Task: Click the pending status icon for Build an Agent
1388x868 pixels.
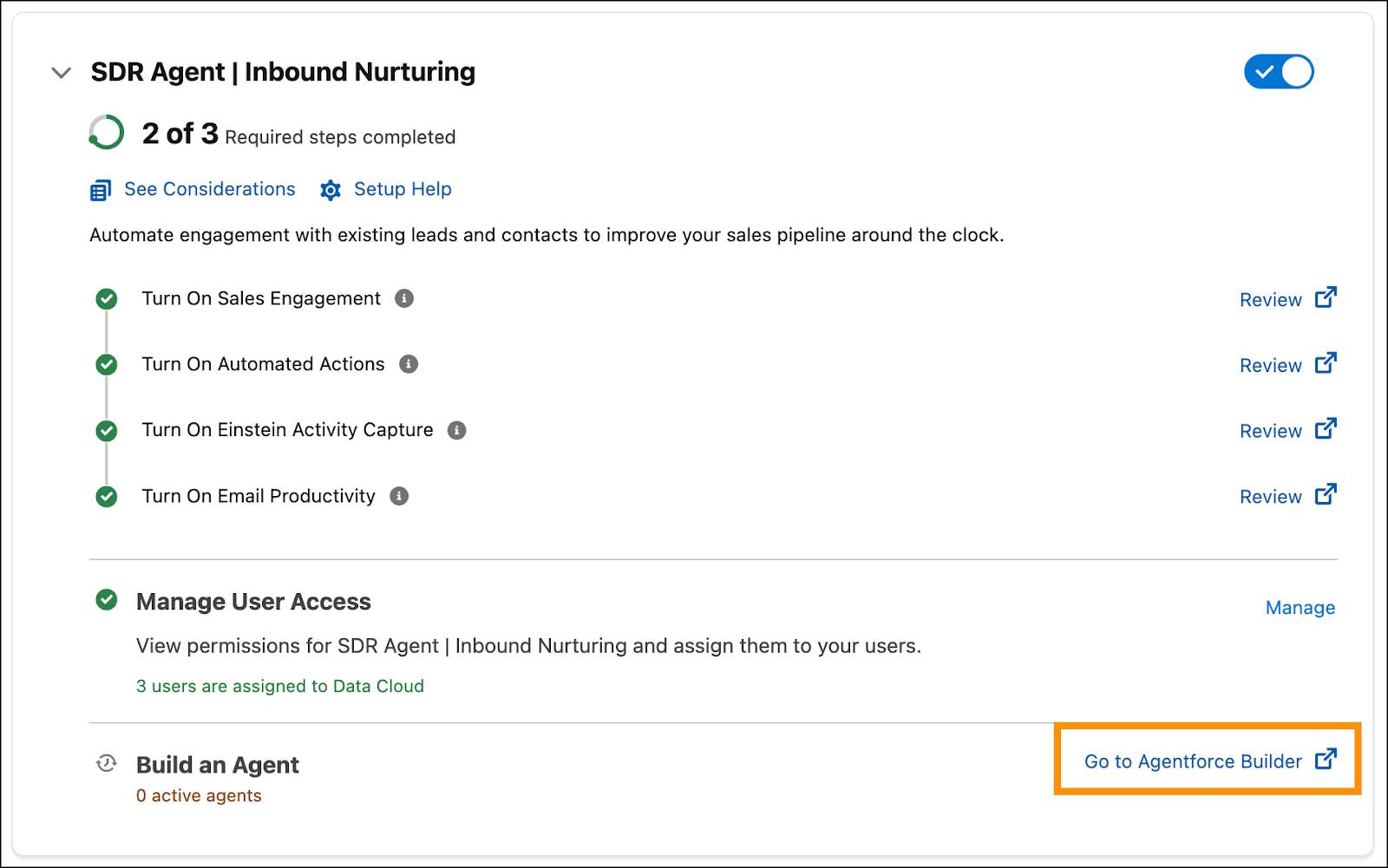Action: 106,763
